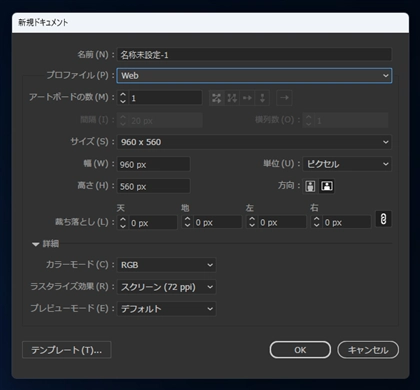
Task: Select arrange by column artboard icon
Action: 262,98
